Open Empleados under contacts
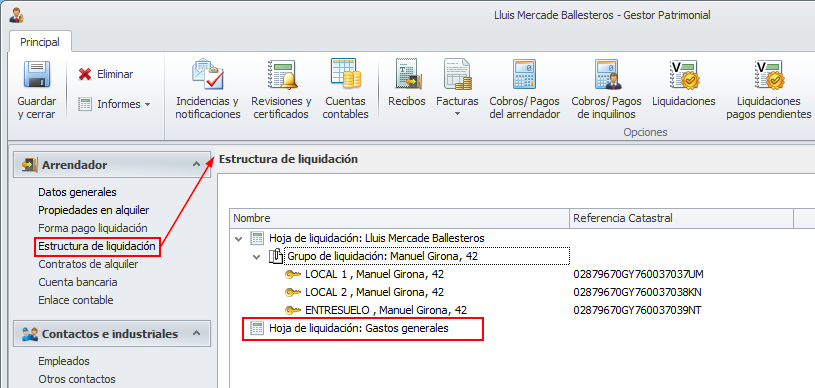Image resolution: width=815 pixels, height=388 pixels. pyautogui.click(x=64, y=361)
